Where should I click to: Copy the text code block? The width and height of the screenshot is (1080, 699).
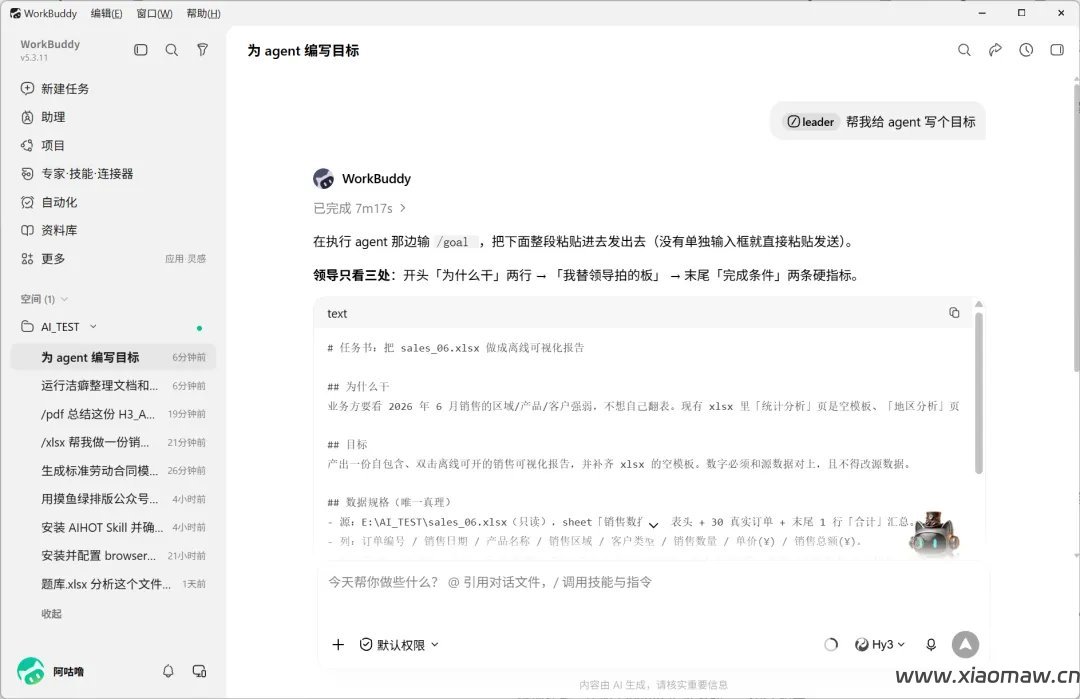954,313
